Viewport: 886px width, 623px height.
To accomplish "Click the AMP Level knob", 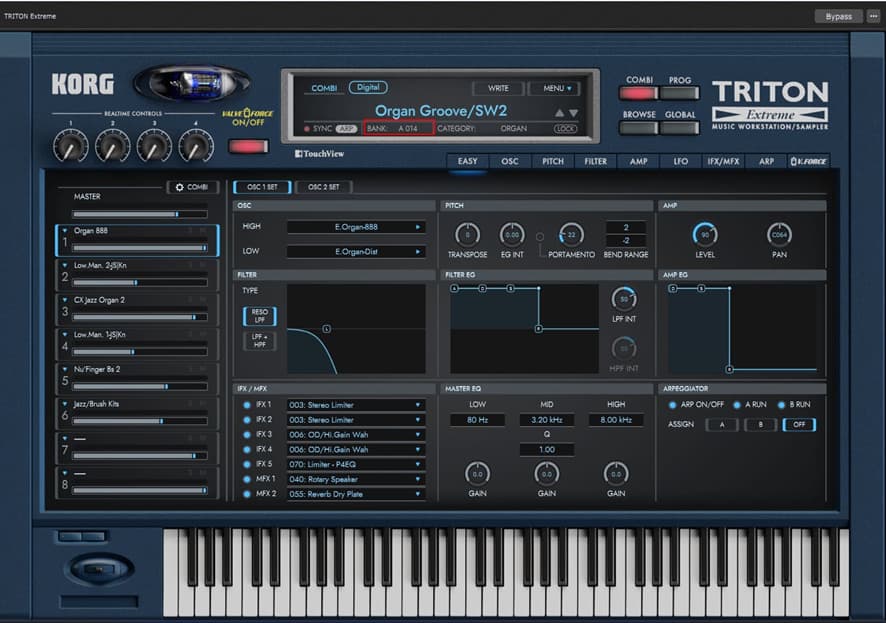I will point(705,234).
